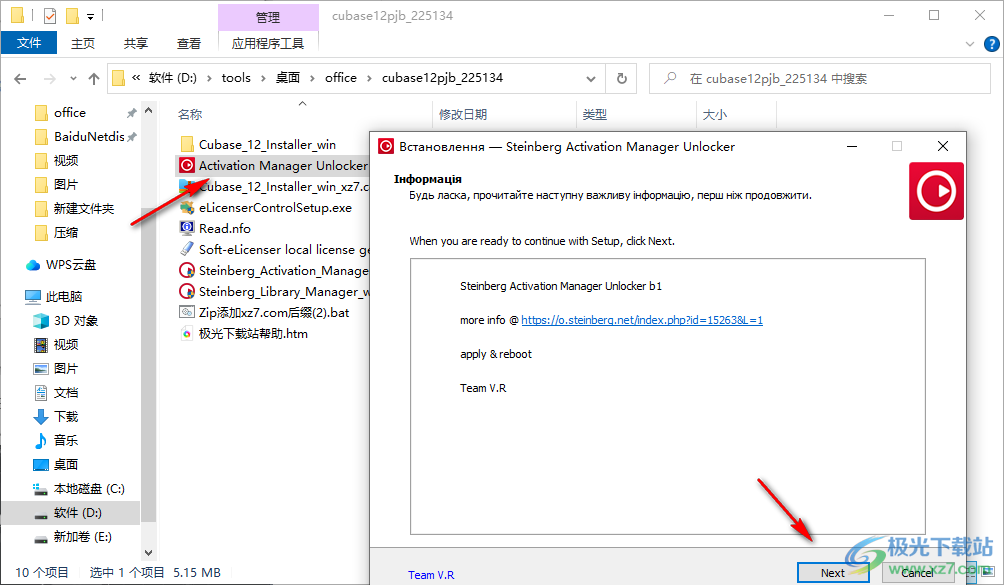Click Next in the Unlocker setup dialog
The height and width of the screenshot is (585, 1004).
click(x=832, y=573)
